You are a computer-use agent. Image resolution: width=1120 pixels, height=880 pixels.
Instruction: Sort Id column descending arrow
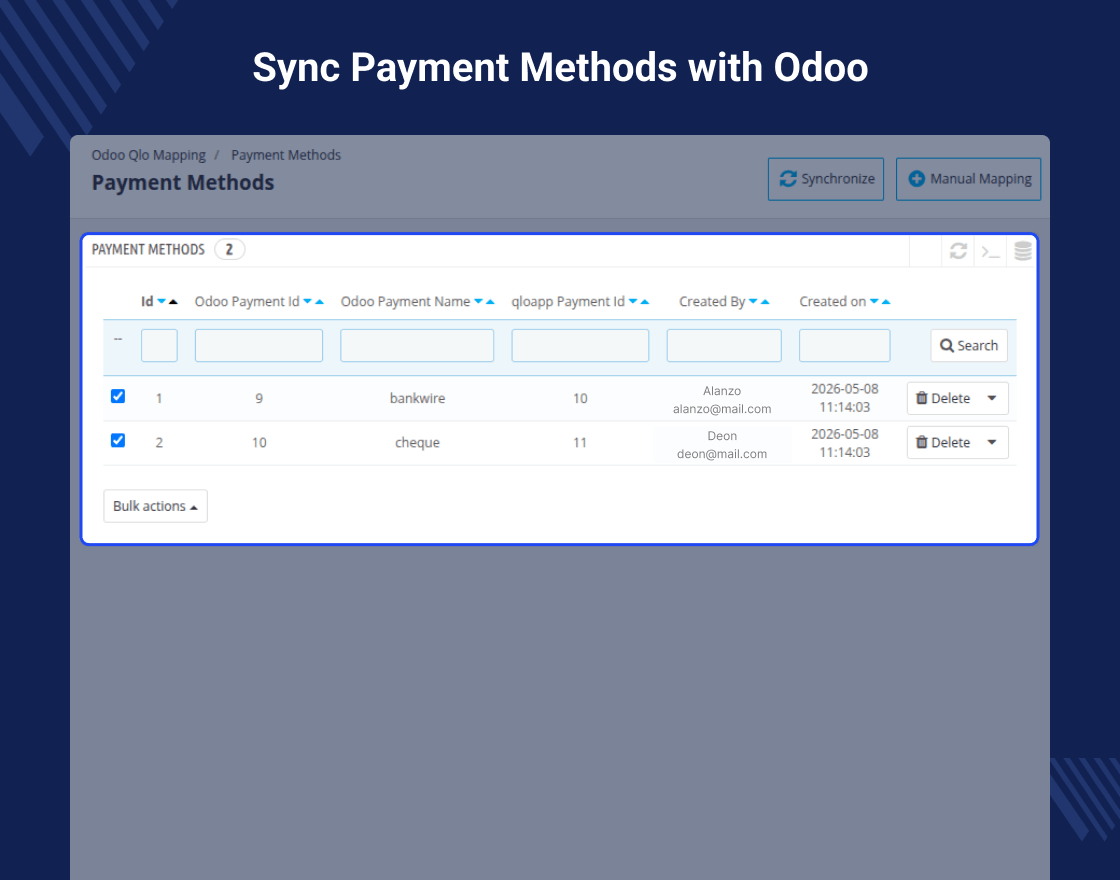tap(161, 301)
